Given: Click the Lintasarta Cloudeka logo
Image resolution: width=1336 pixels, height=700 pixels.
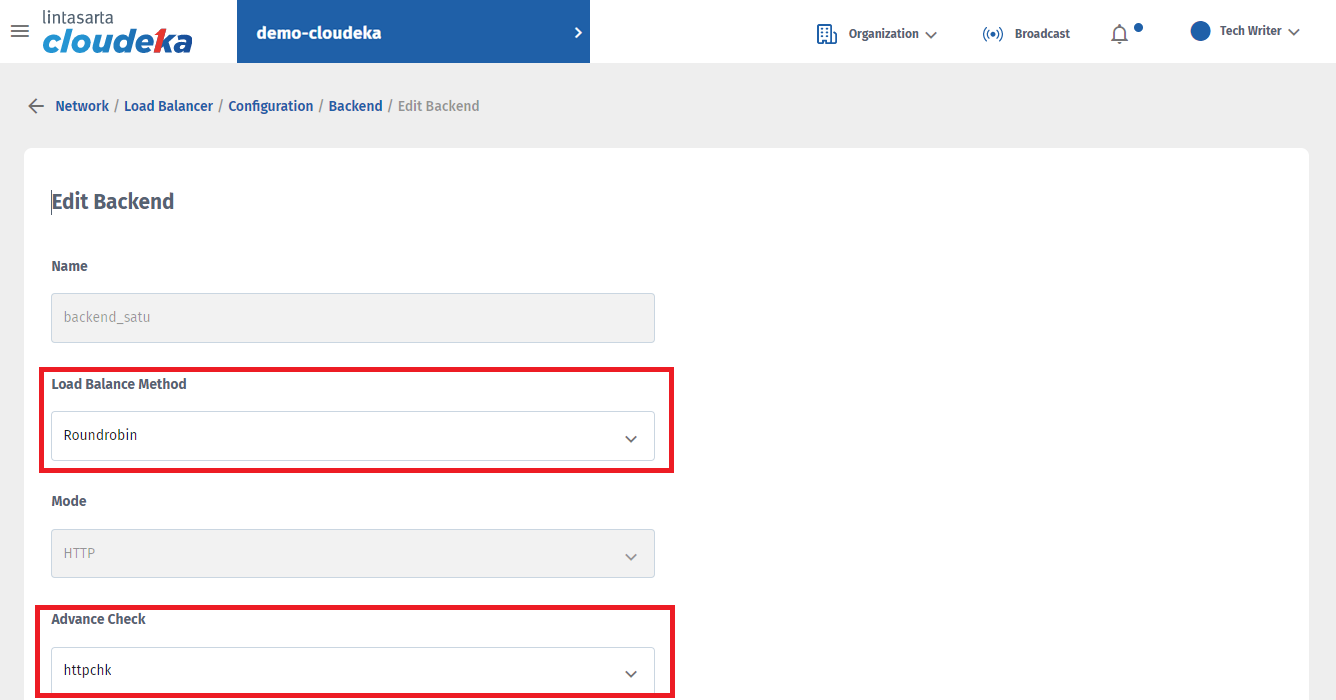Looking at the screenshot, I should [117, 32].
